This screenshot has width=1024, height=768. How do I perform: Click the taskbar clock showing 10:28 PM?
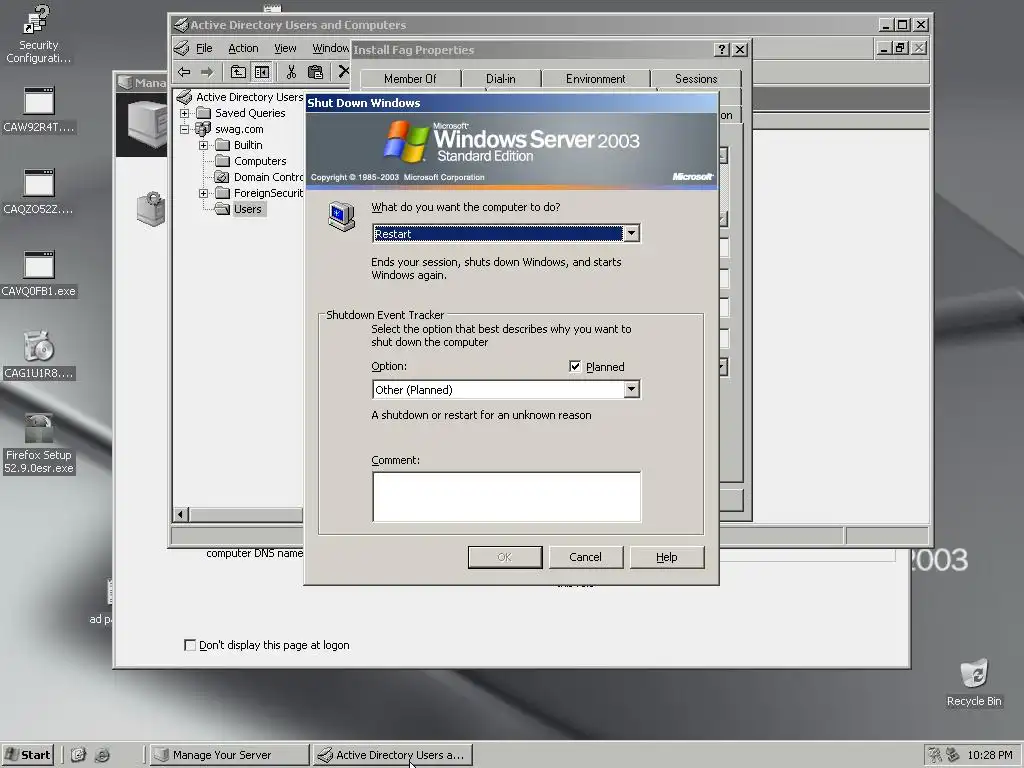point(989,755)
